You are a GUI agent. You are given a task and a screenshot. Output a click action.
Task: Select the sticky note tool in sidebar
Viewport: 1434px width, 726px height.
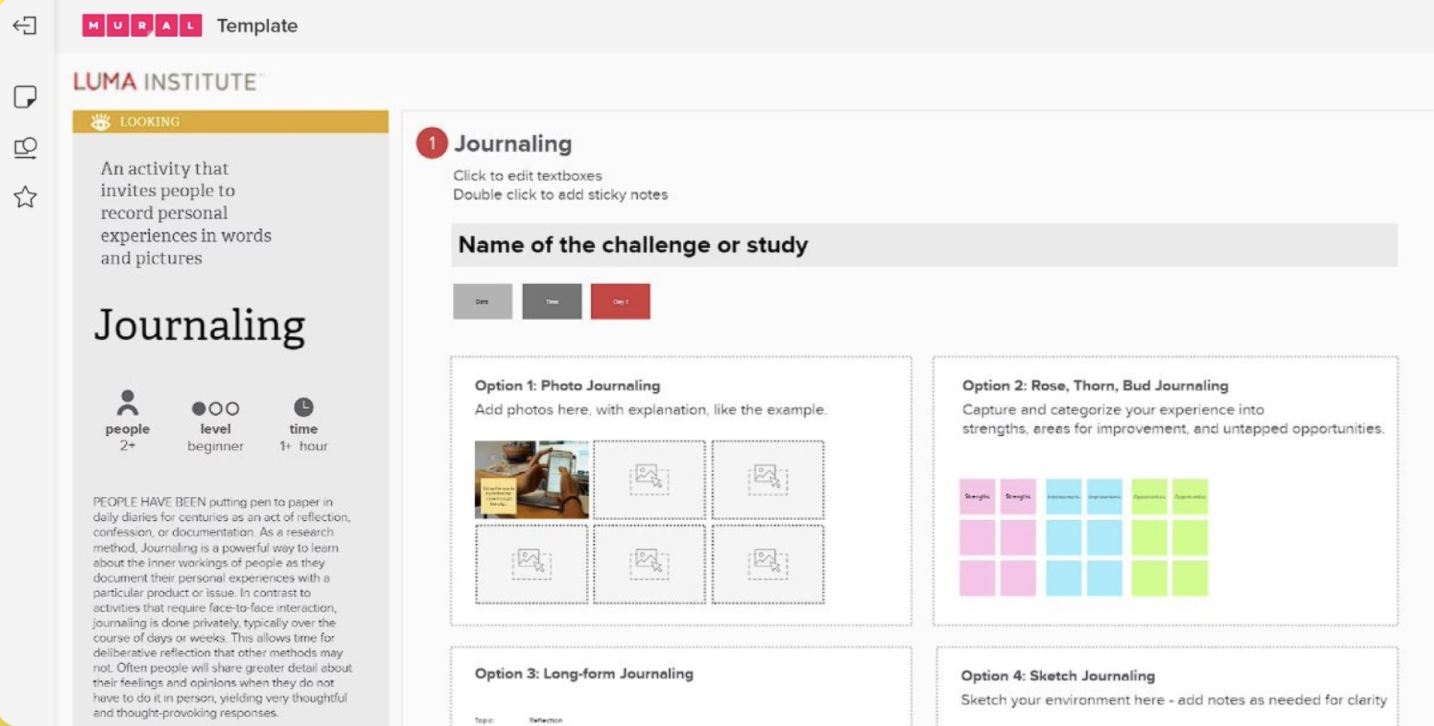[x=25, y=97]
